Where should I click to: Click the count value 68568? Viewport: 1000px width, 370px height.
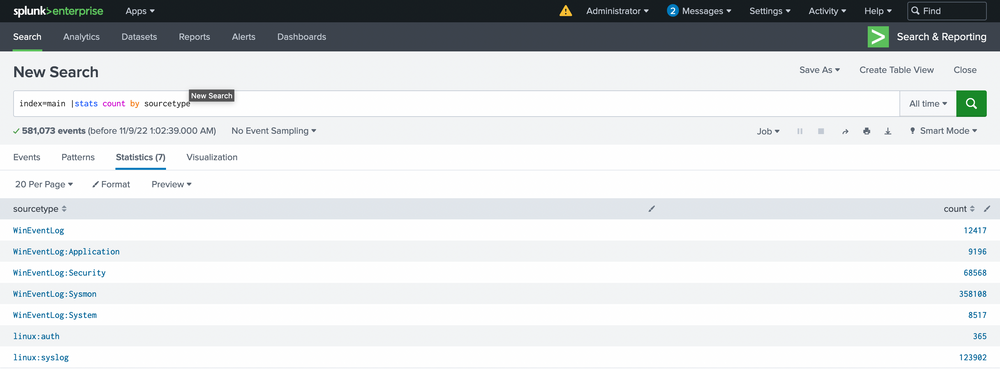[975, 272]
